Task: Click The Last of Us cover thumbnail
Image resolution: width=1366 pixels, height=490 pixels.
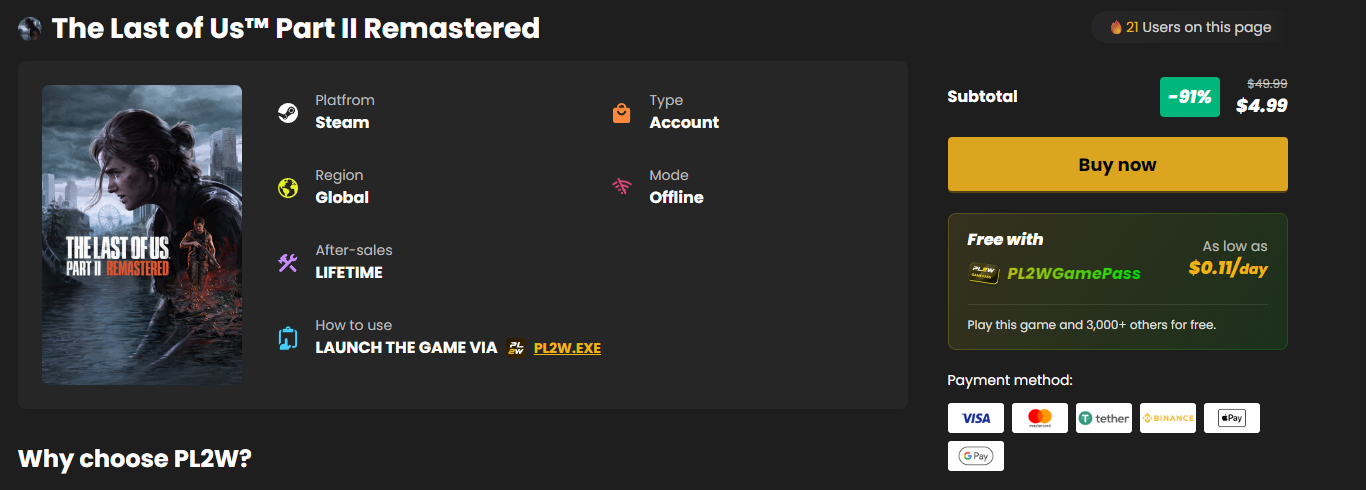Action: pos(142,235)
